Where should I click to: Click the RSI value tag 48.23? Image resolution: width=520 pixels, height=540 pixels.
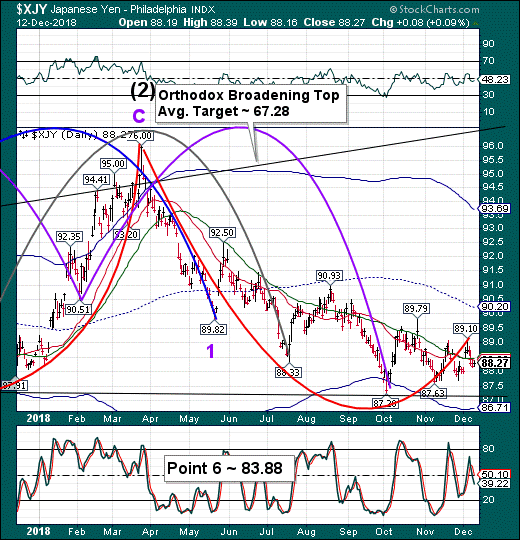[495, 80]
